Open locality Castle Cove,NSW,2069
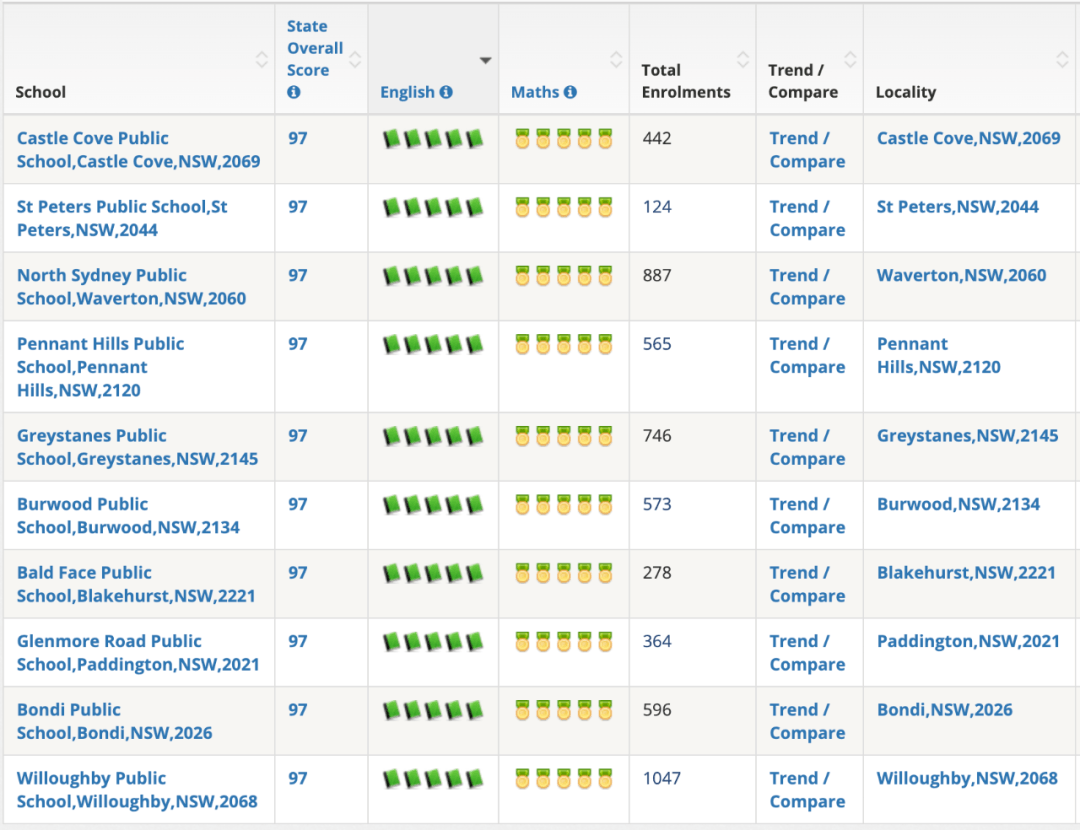This screenshot has height=830, width=1080. [x=968, y=138]
